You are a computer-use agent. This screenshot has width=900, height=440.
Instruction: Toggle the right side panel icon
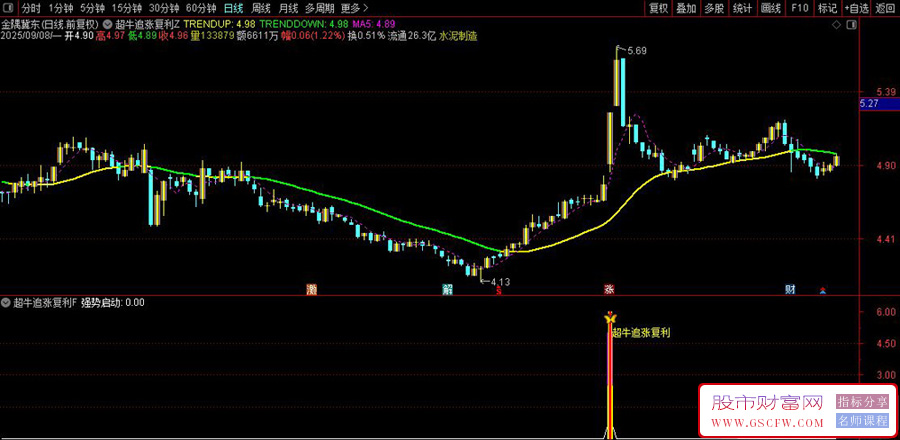pyautogui.click(x=852, y=25)
